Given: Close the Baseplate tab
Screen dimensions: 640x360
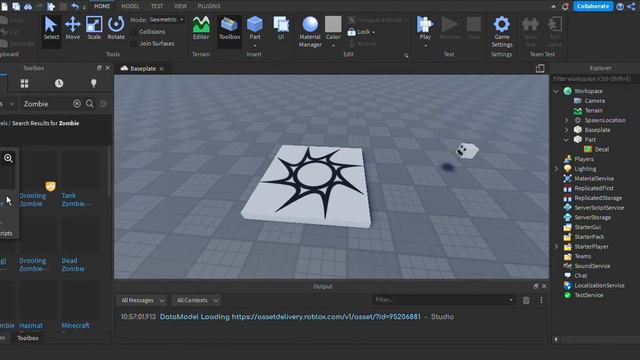Looking at the screenshot, I should (162, 69).
